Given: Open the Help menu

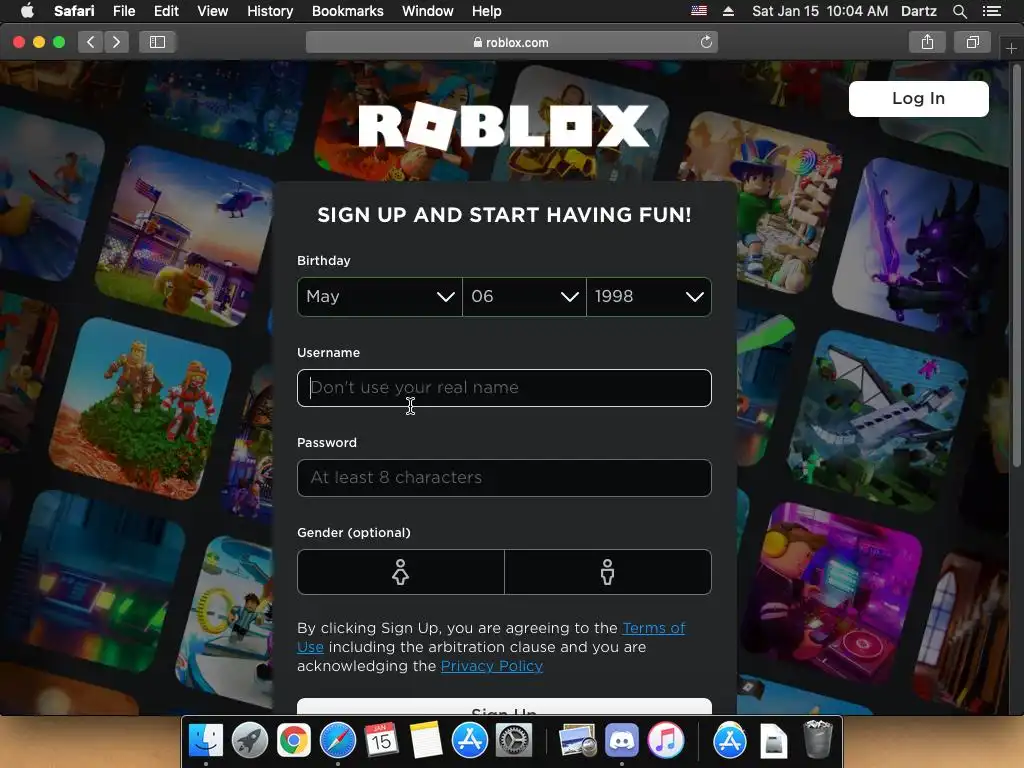Looking at the screenshot, I should tap(487, 11).
